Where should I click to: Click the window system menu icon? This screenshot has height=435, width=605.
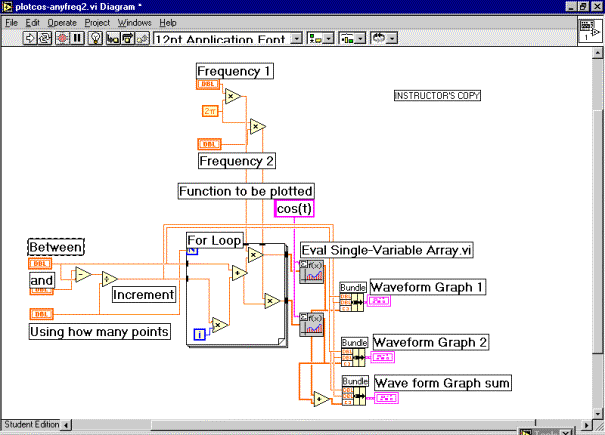click(x=7, y=7)
